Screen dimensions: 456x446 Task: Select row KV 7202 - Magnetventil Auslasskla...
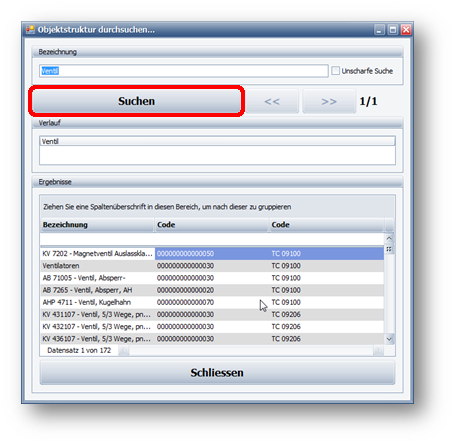coord(212,253)
